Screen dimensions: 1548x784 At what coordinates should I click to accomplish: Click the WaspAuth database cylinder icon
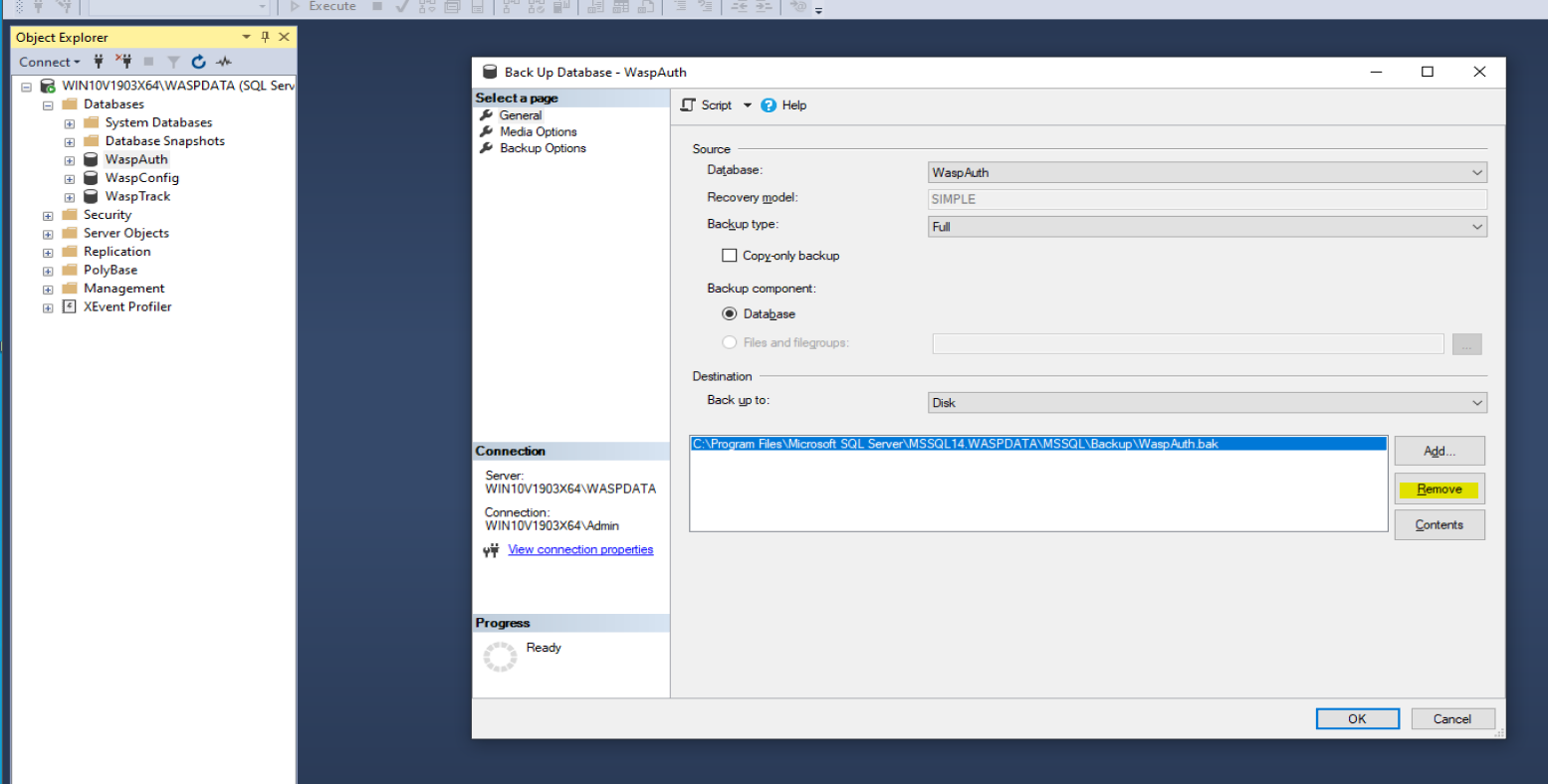point(91,159)
